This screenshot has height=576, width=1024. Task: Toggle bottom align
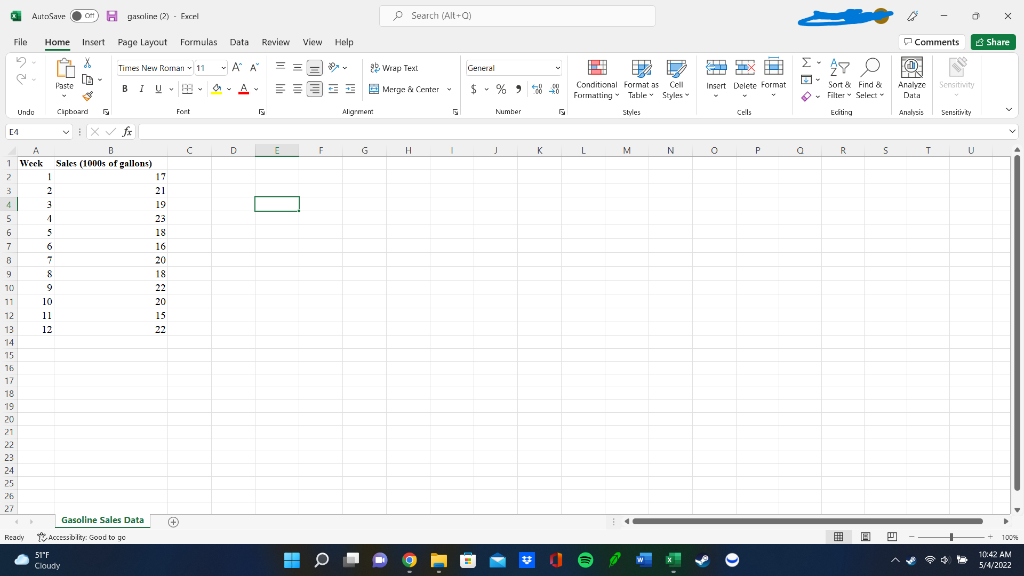pyautogui.click(x=314, y=68)
